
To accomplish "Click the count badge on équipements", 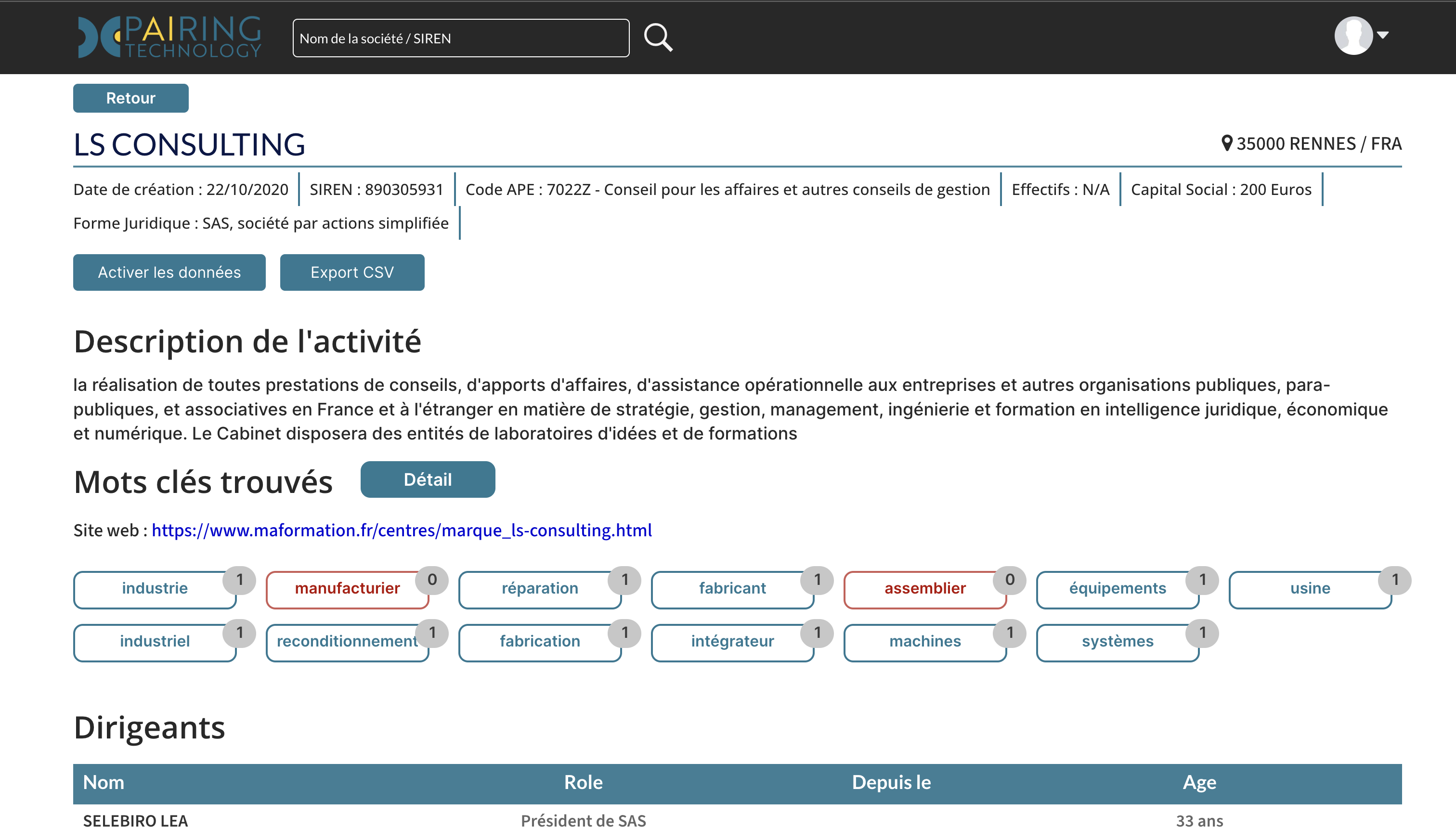I will point(1202,580).
